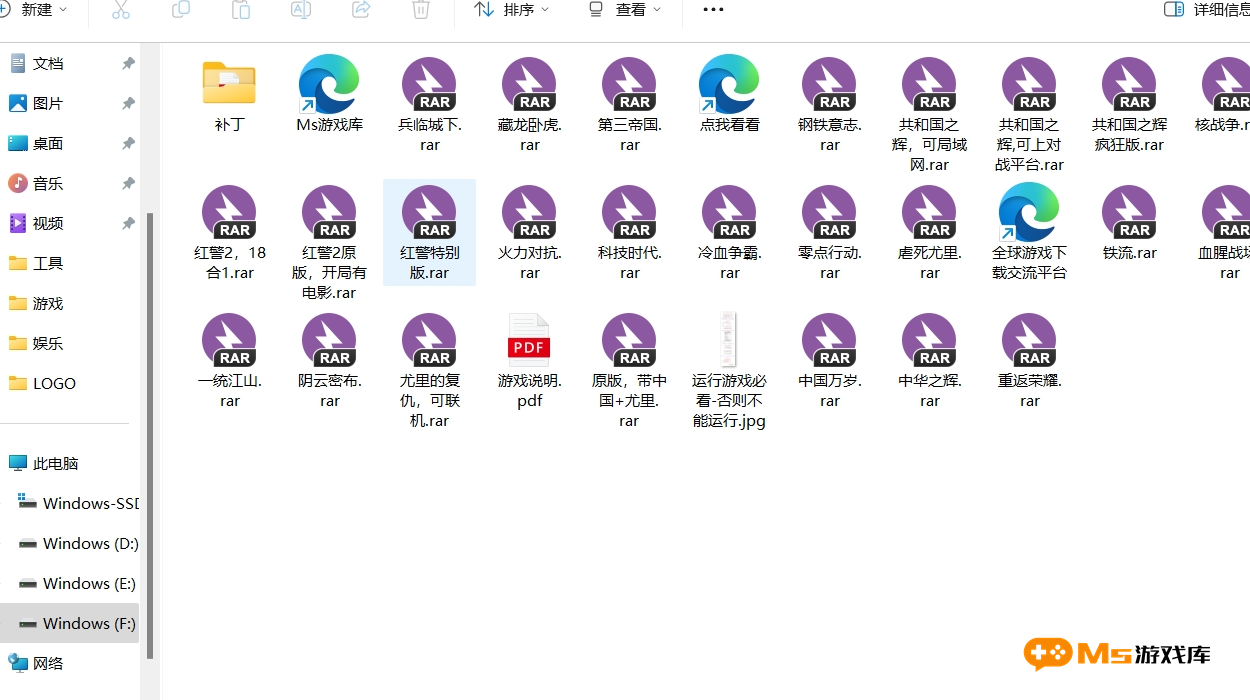Toggle the 详细信息 details pane
The height and width of the screenshot is (700, 1250).
click(x=1207, y=10)
